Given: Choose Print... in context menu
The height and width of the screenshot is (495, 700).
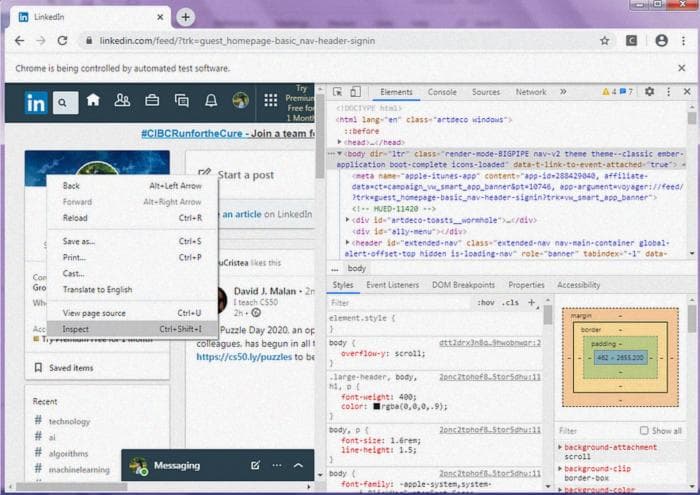Looking at the screenshot, I should 132,257.
